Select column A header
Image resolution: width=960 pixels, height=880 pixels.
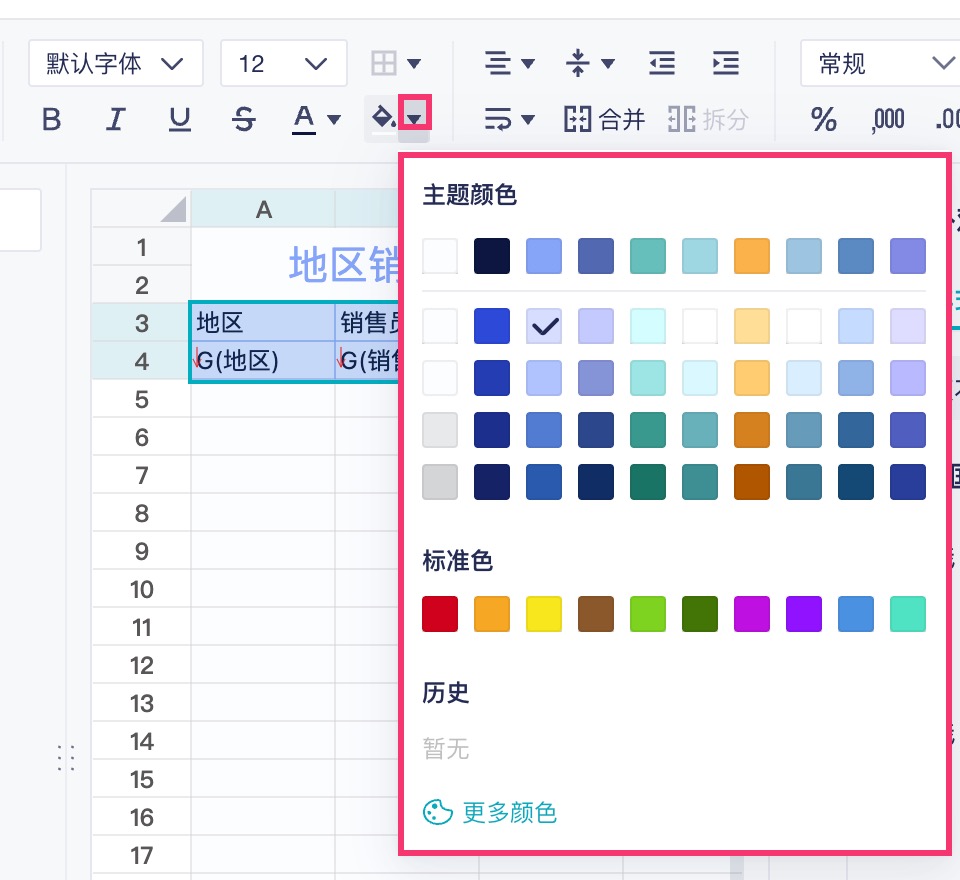(x=263, y=209)
